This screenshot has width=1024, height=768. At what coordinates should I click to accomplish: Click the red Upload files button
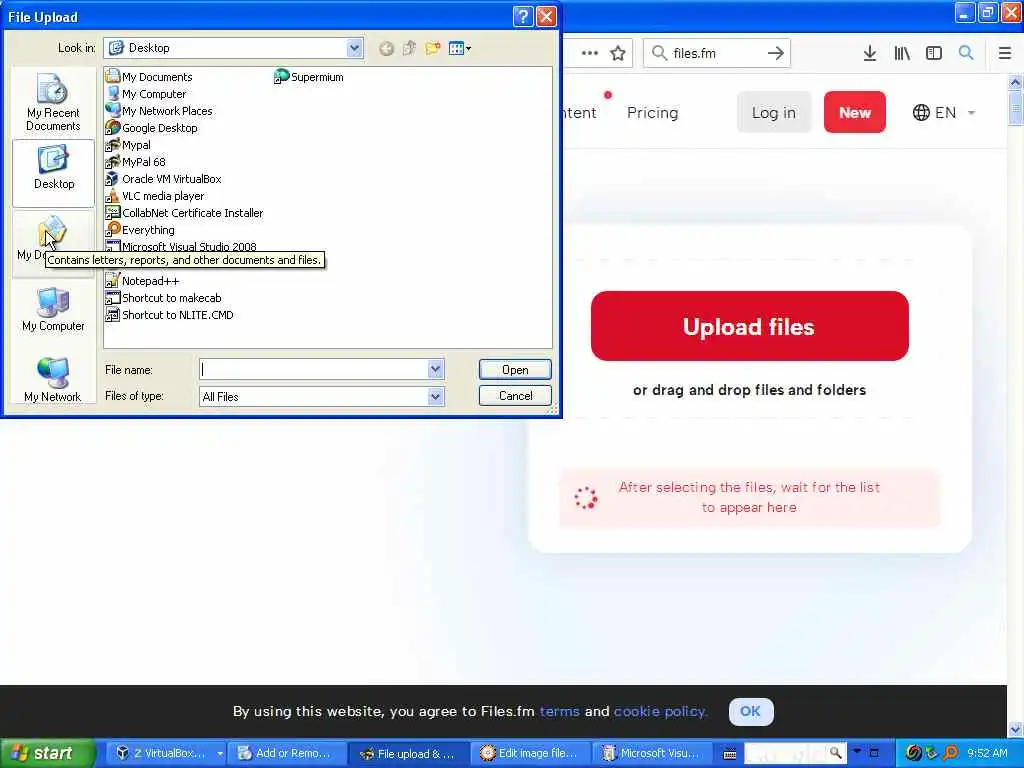(x=750, y=326)
